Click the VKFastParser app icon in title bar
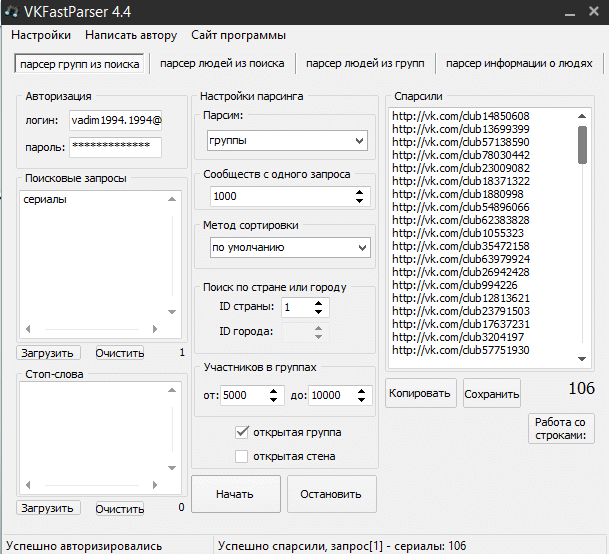The height and width of the screenshot is (554, 609). (12, 11)
